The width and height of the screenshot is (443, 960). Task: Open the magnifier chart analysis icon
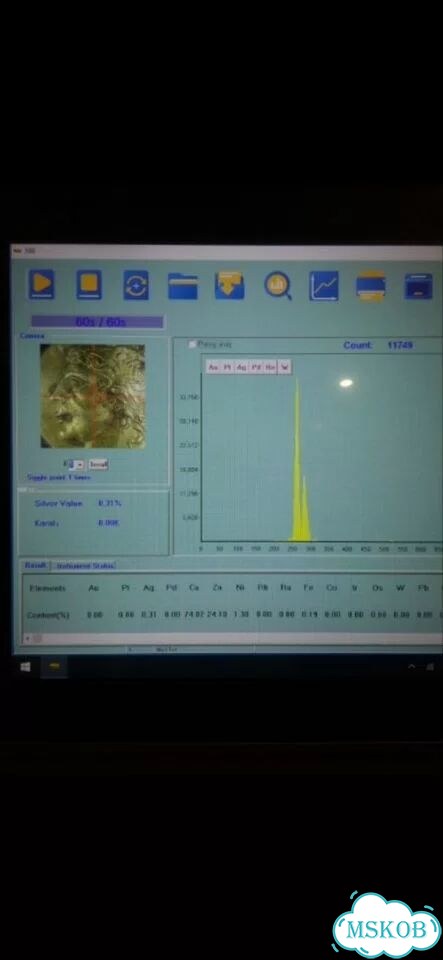tap(277, 286)
